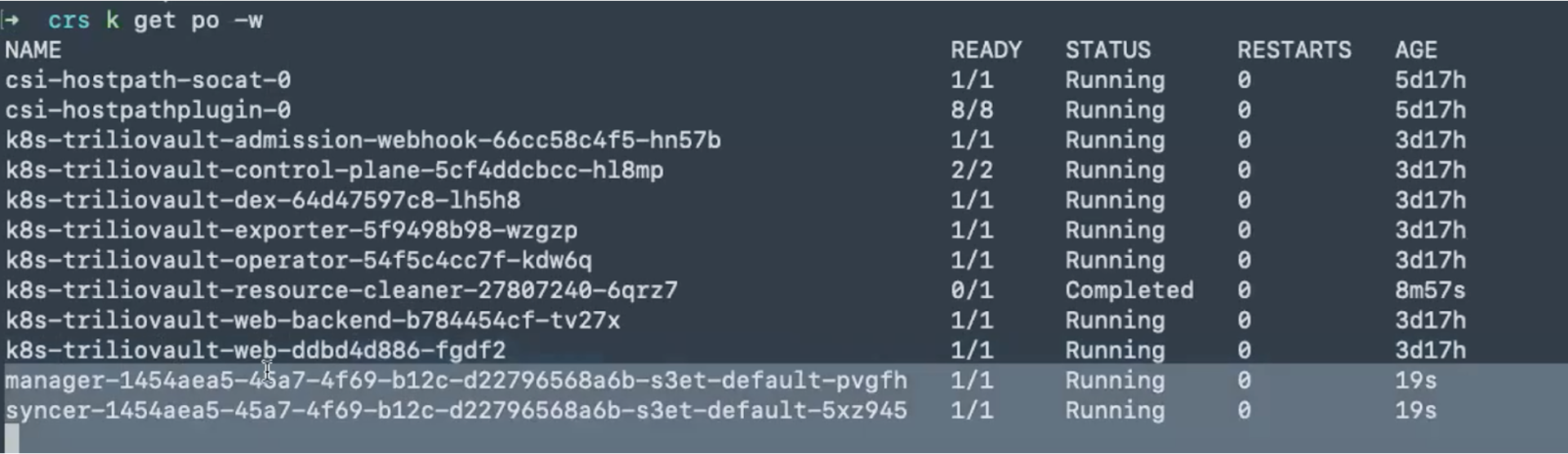Click the NAME column header
This screenshot has height=454, width=1568.
tap(33, 51)
